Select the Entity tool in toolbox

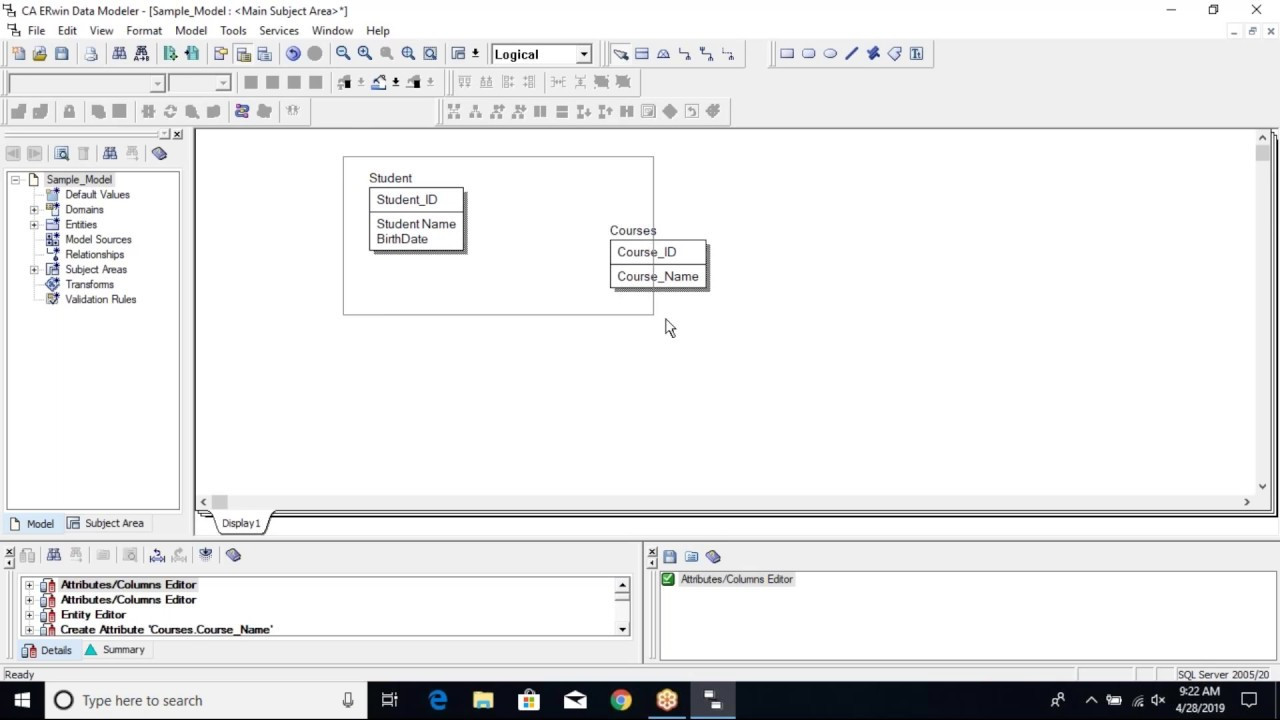[642, 54]
